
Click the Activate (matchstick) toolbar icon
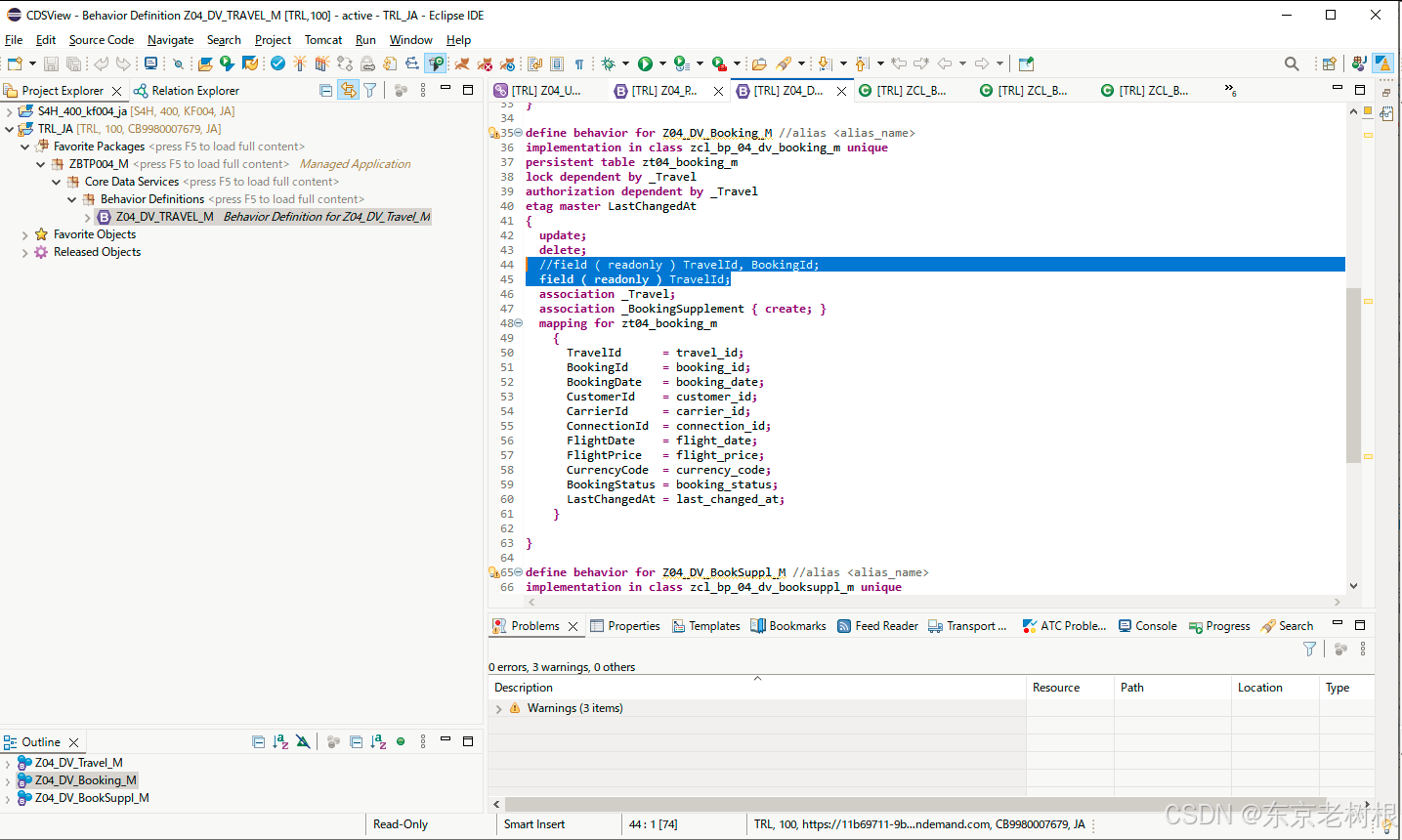pos(299,63)
